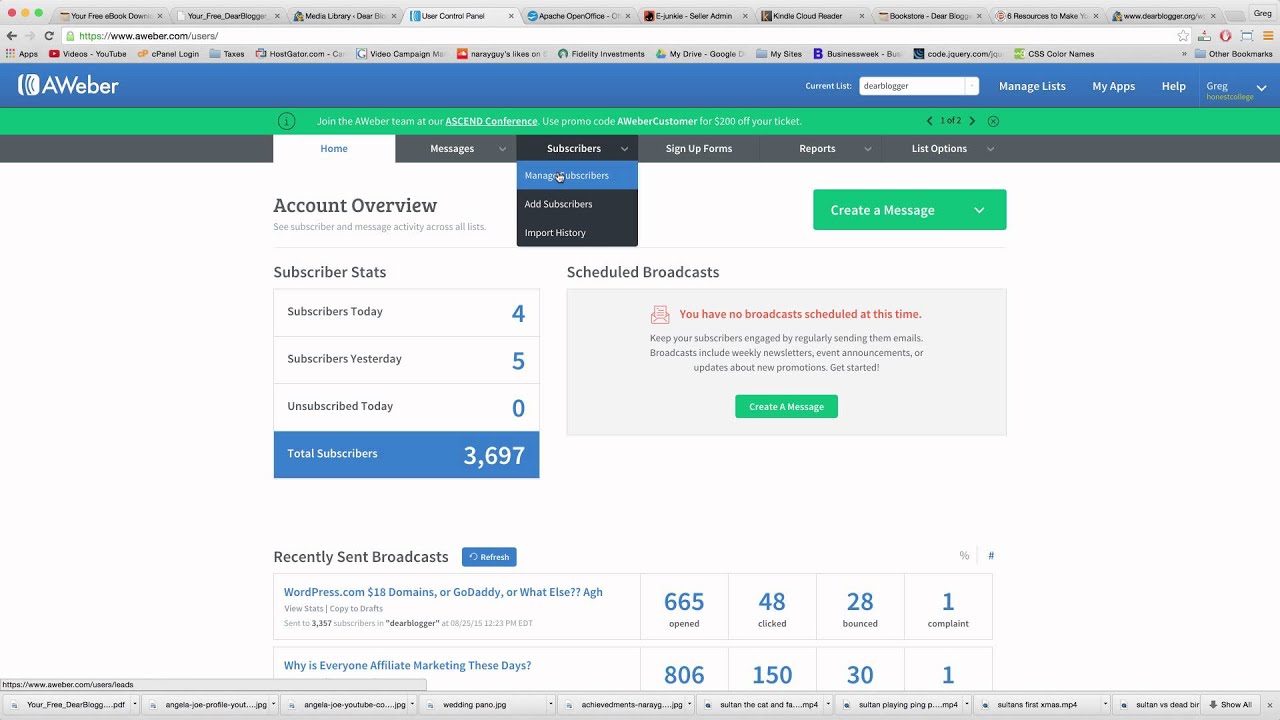The image size is (1280, 720).
Task: Click Subscribers Yesterday count 5
Action: [x=518, y=360]
